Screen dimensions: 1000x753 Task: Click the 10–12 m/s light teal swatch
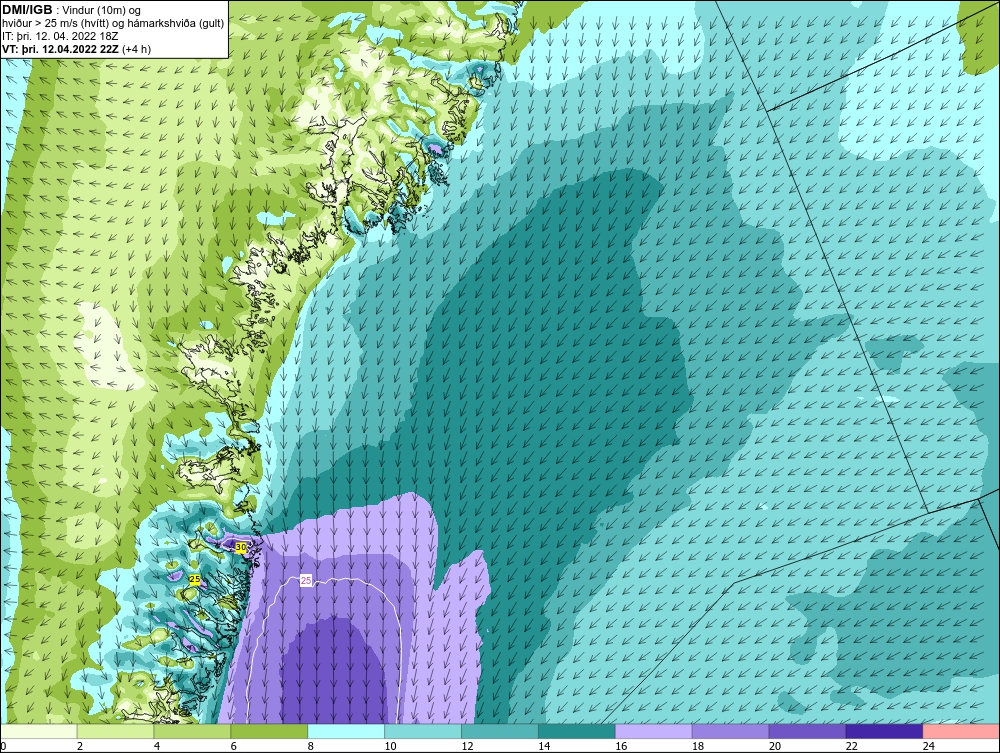tap(423, 731)
